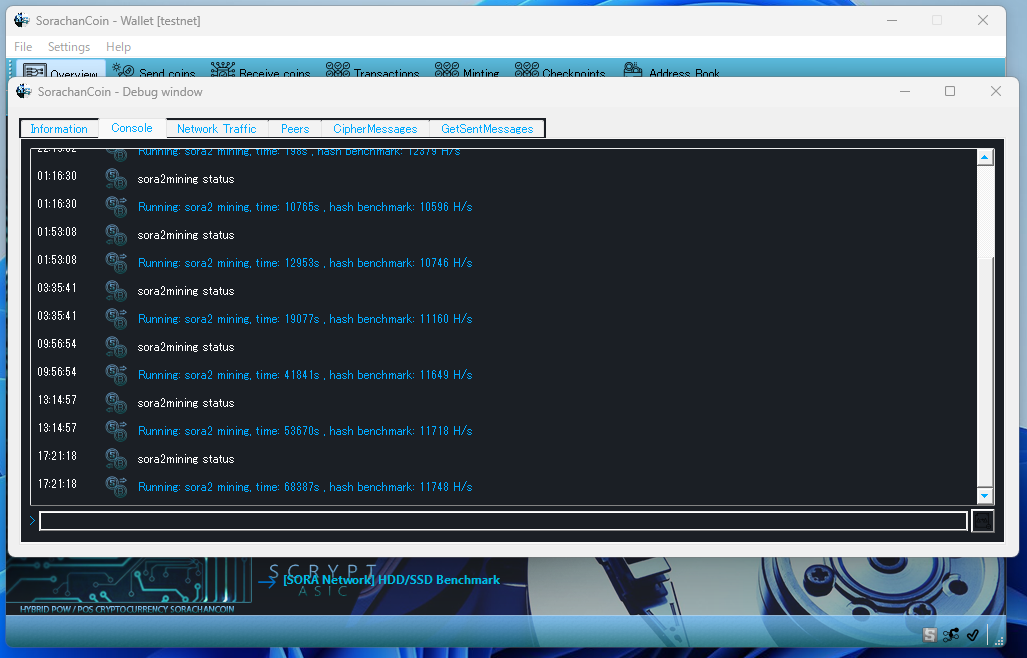Open the CipherMessages tab
This screenshot has height=658, width=1027.
[x=375, y=129]
